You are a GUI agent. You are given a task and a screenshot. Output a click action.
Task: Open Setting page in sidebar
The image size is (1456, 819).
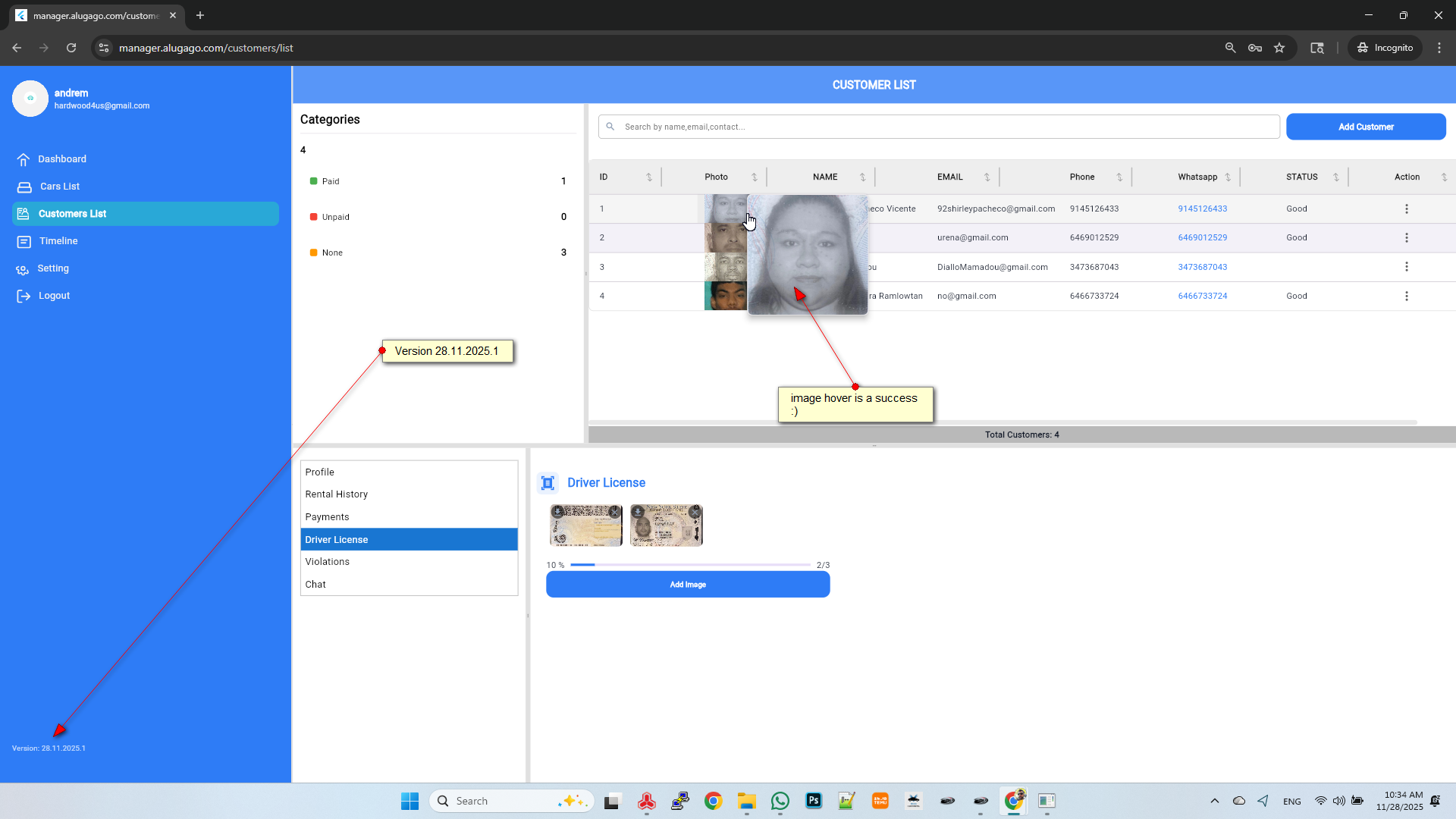coord(53,268)
